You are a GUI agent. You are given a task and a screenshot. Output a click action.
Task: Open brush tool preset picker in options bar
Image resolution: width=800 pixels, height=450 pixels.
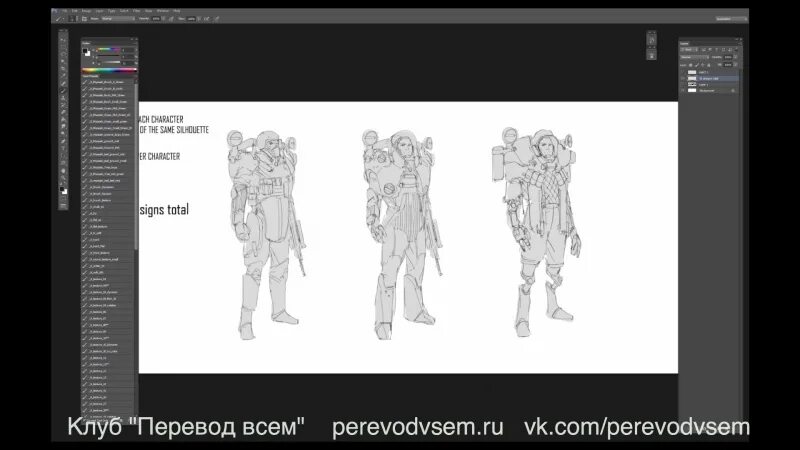60,18
